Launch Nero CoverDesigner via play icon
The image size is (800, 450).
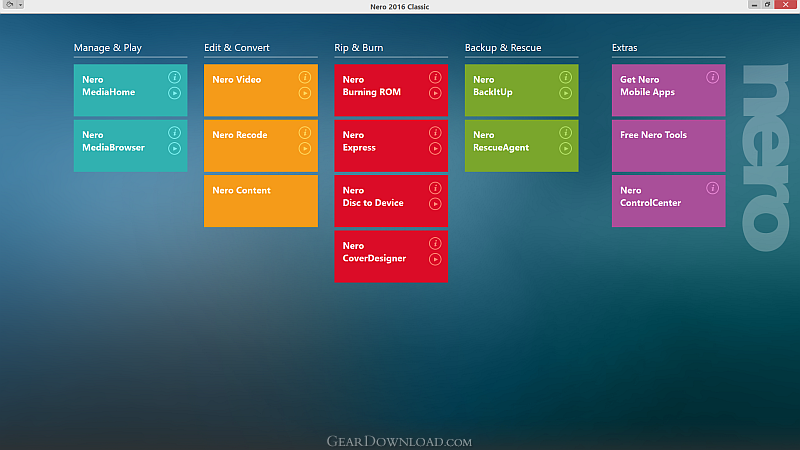[435, 259]
